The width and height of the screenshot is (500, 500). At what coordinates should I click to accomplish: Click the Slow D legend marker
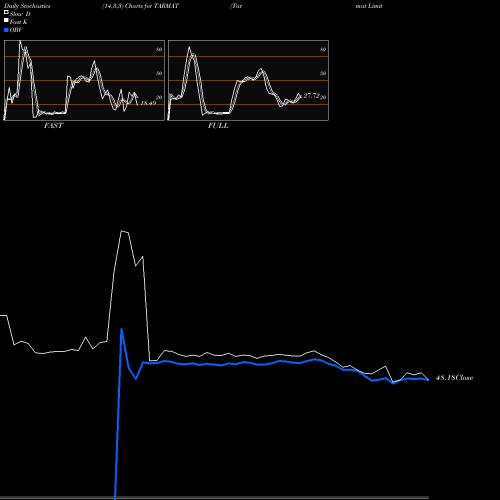pyautogui.click(x=6, y=13)
